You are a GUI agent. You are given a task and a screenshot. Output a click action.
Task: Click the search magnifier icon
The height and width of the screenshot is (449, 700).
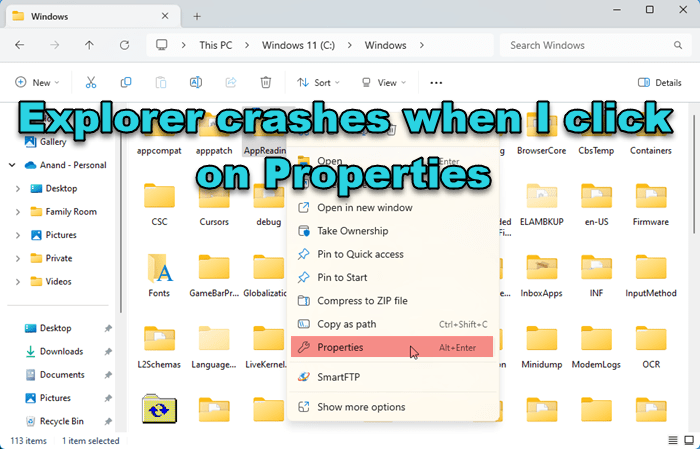tap(678, 45)
